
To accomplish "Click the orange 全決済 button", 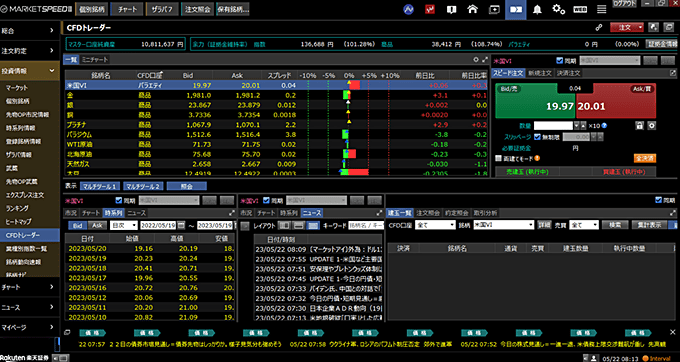I will [645, 158].
